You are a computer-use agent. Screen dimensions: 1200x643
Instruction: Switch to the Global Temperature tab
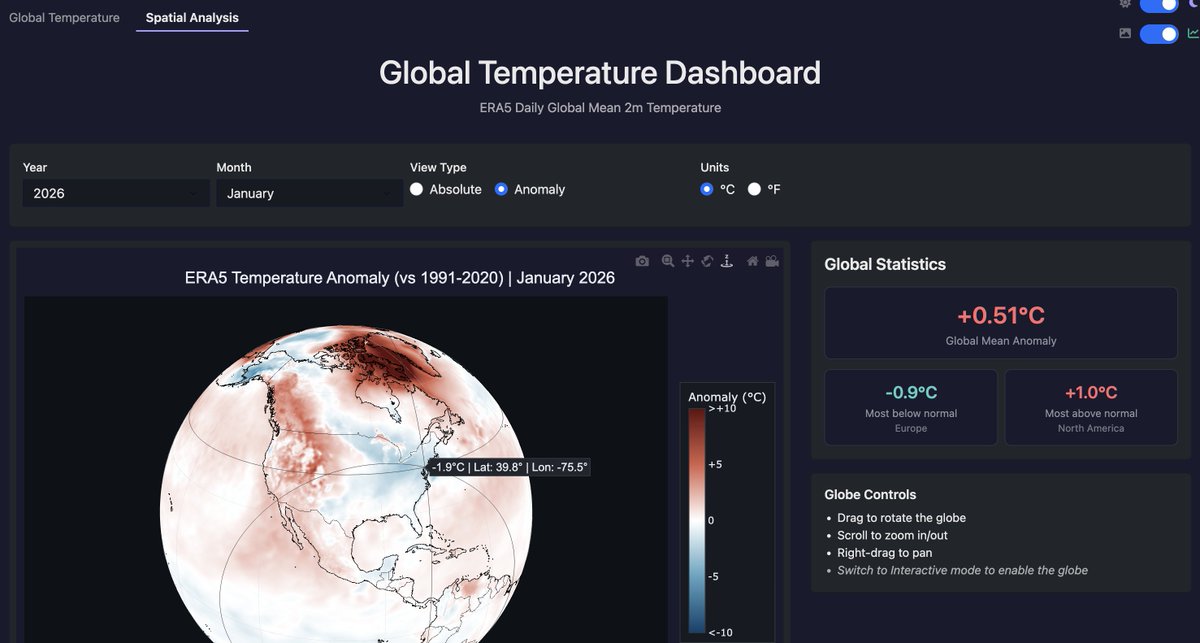click(64, 17)
